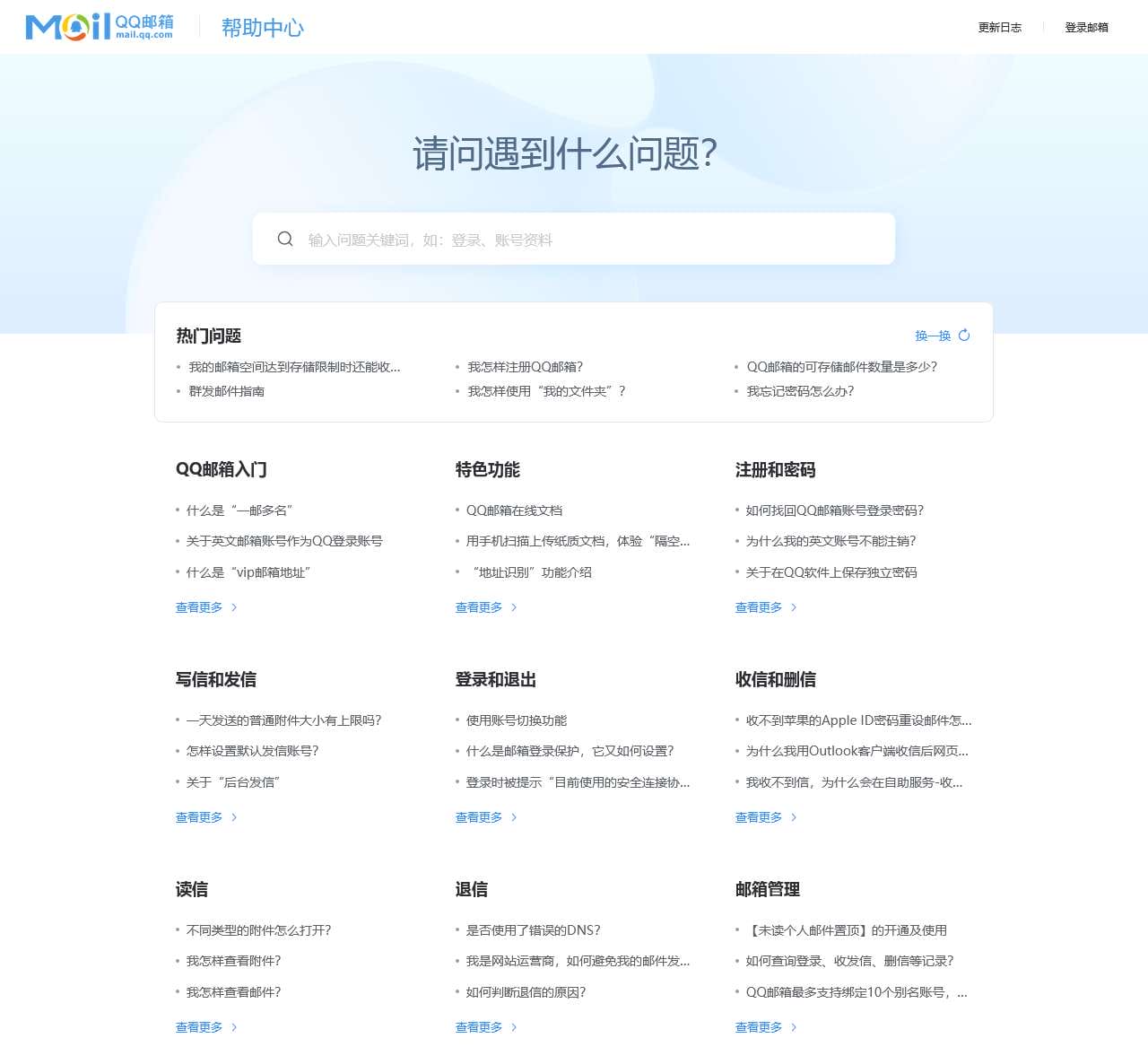
Task: Open 群发邮件指南 article
Action: (x=227, y=391)
